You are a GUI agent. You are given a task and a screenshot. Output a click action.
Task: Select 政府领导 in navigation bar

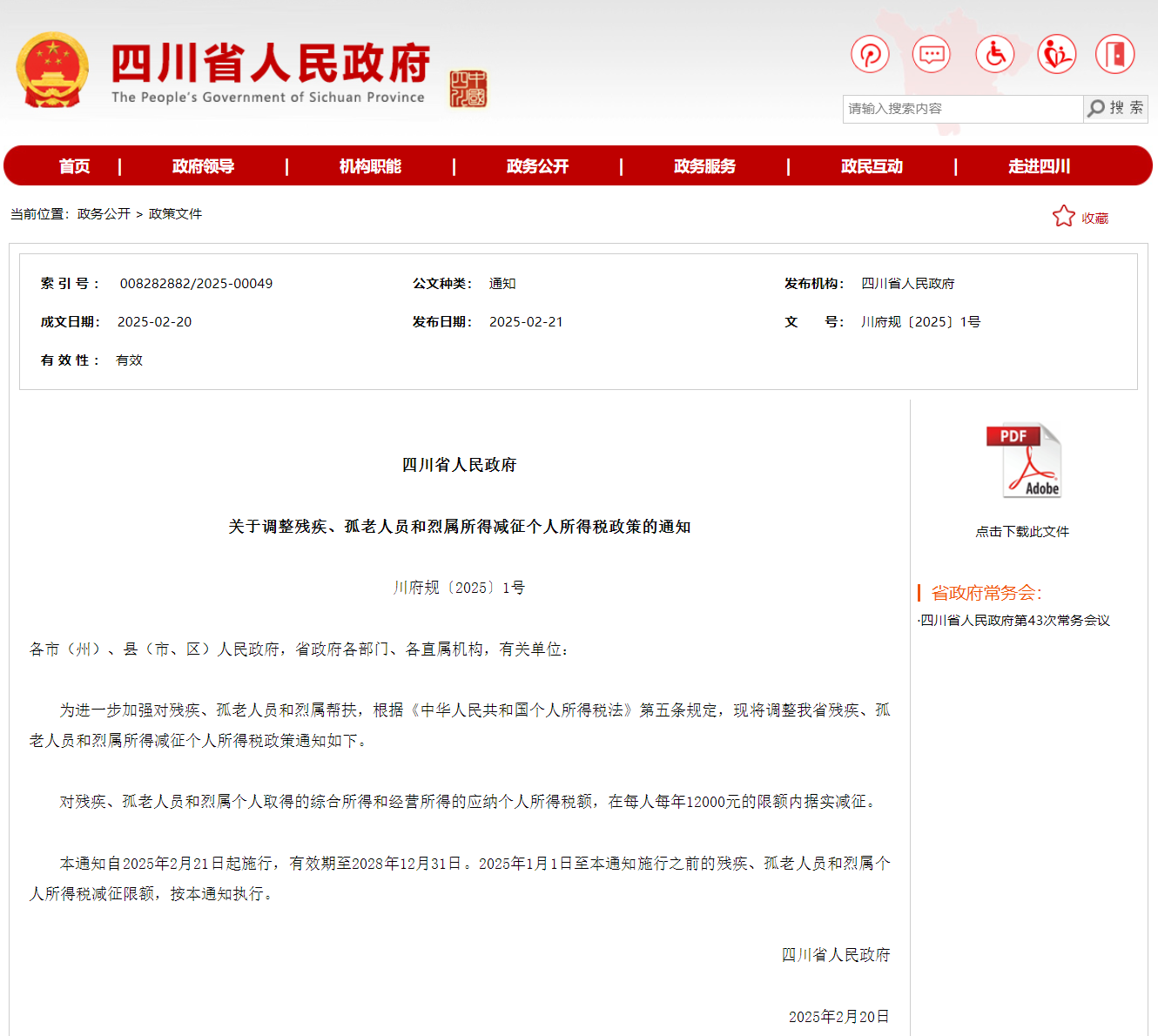(203, 166)
